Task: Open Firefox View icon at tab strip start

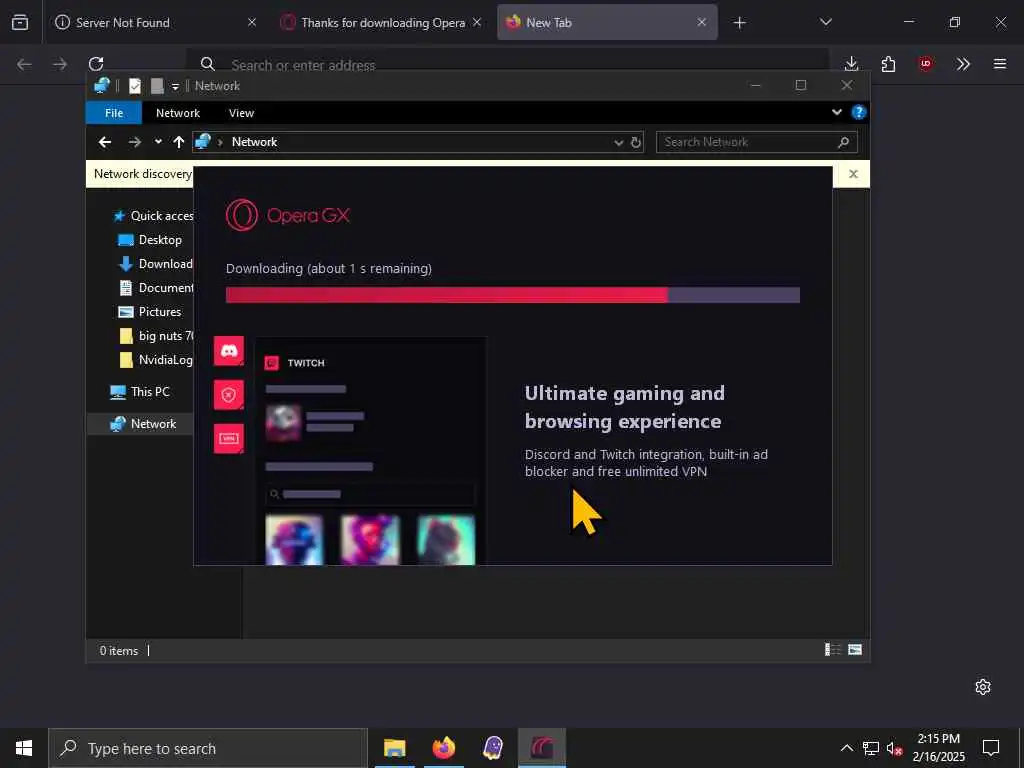Action: (x=20, y=22)
